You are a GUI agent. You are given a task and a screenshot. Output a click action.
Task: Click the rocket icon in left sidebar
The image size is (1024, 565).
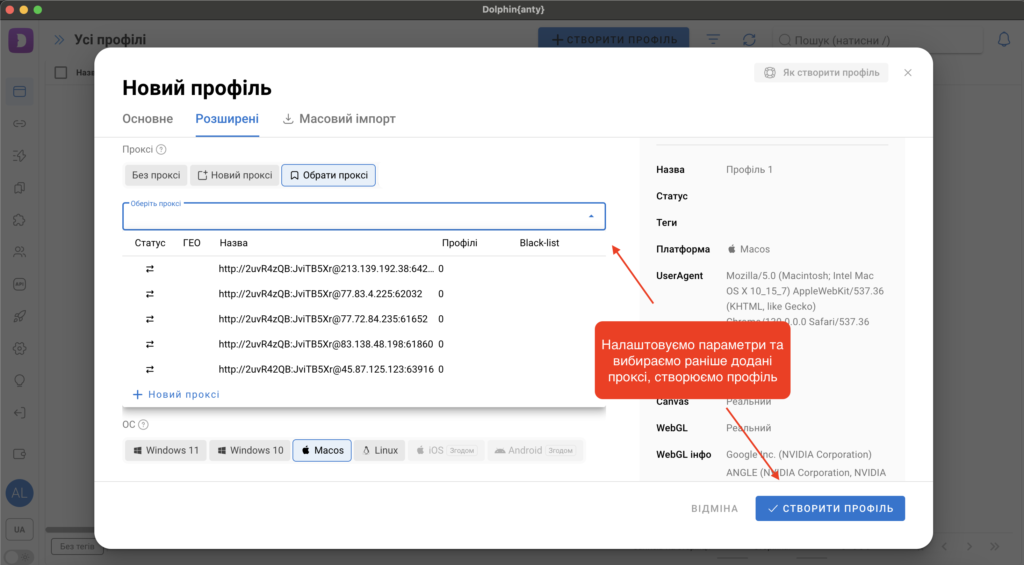point(19,316)
